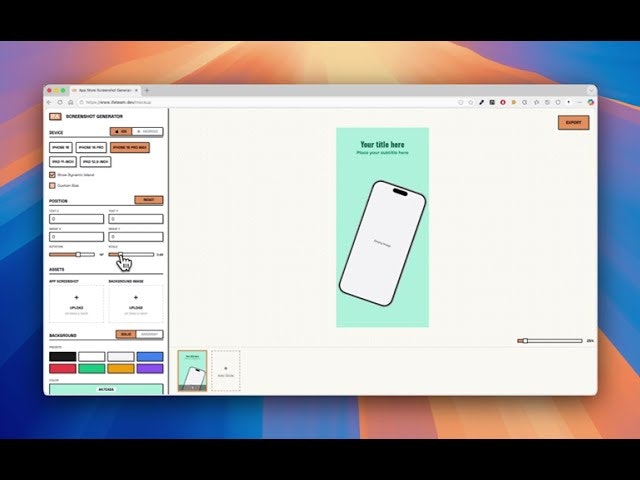Reload the page with the refresh icon
The height and width of the screenshot is (480, 640).
pos(60,102)
